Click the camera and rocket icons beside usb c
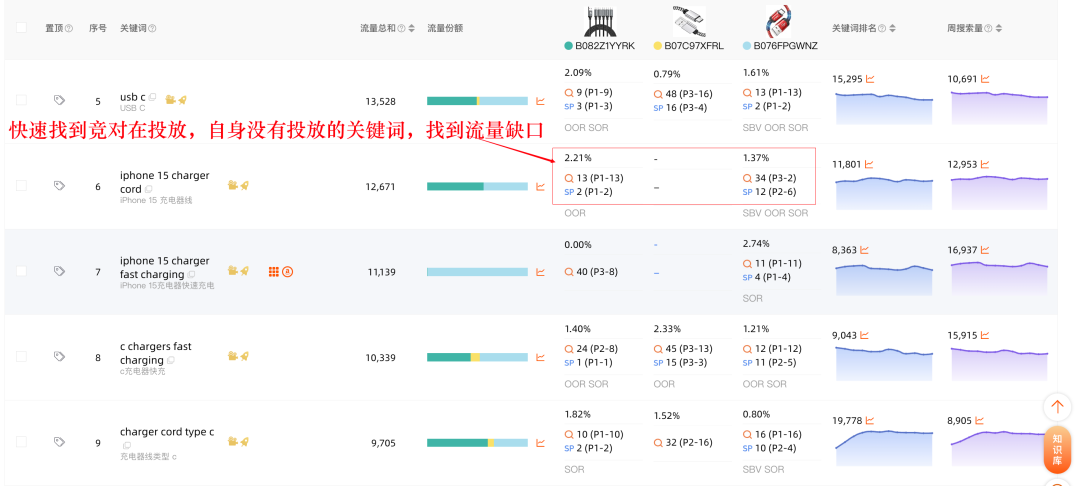Image resolution: width=1080 pixels, height=486 pixels. click(176, 99)
